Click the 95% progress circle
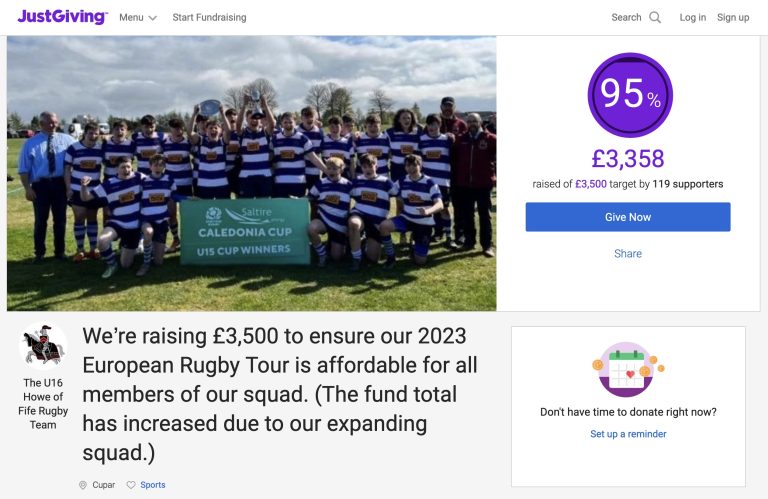This screenshot has width=768, height=499. click(630, 95)
